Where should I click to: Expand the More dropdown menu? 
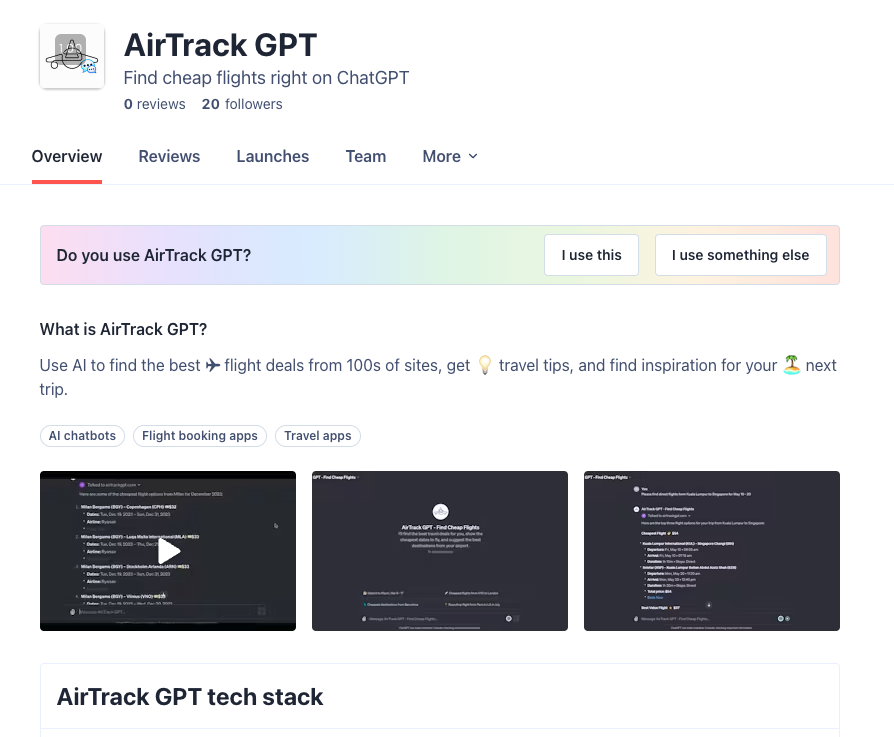450,156
